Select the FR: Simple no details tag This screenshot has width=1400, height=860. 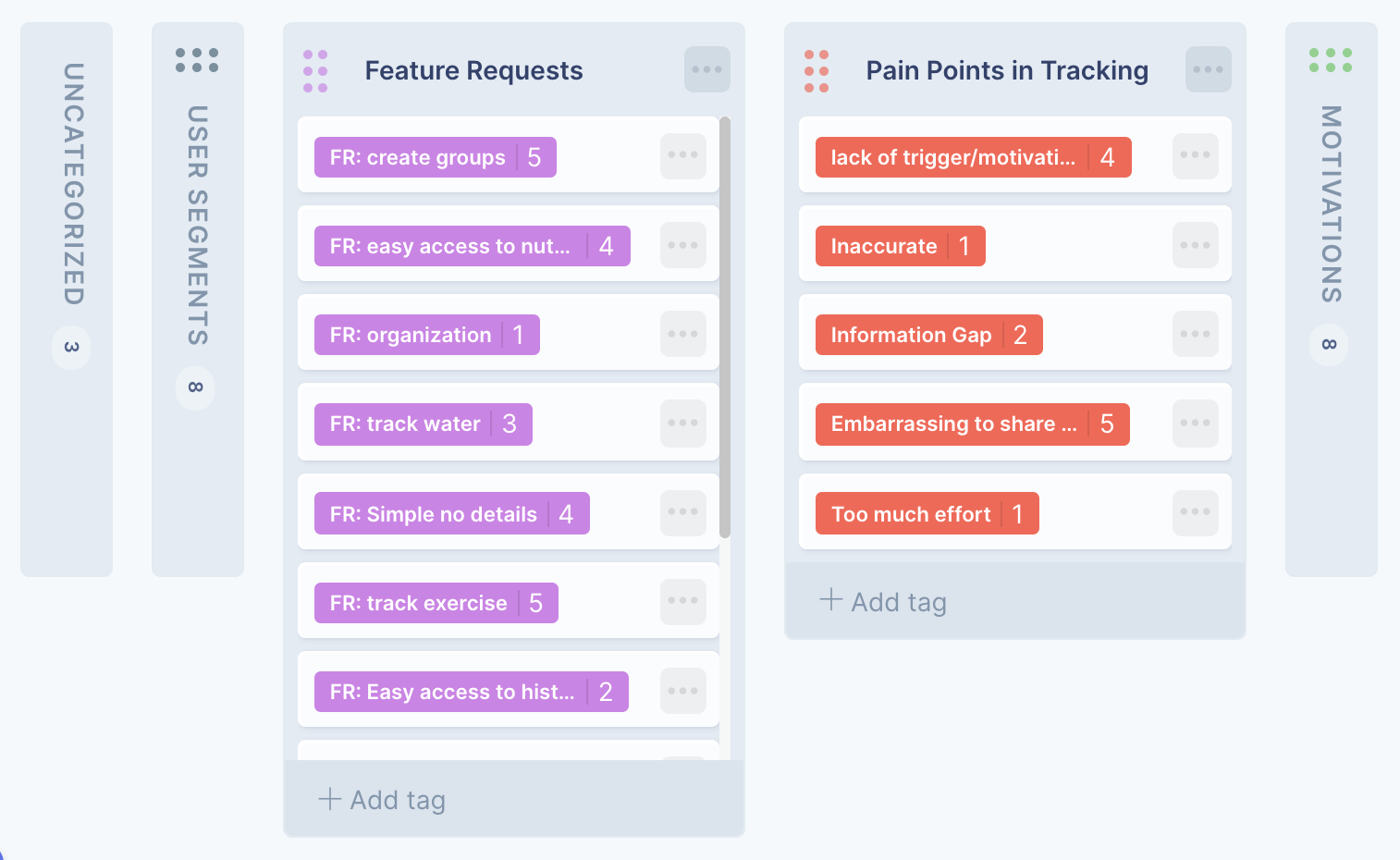(452, 514)
